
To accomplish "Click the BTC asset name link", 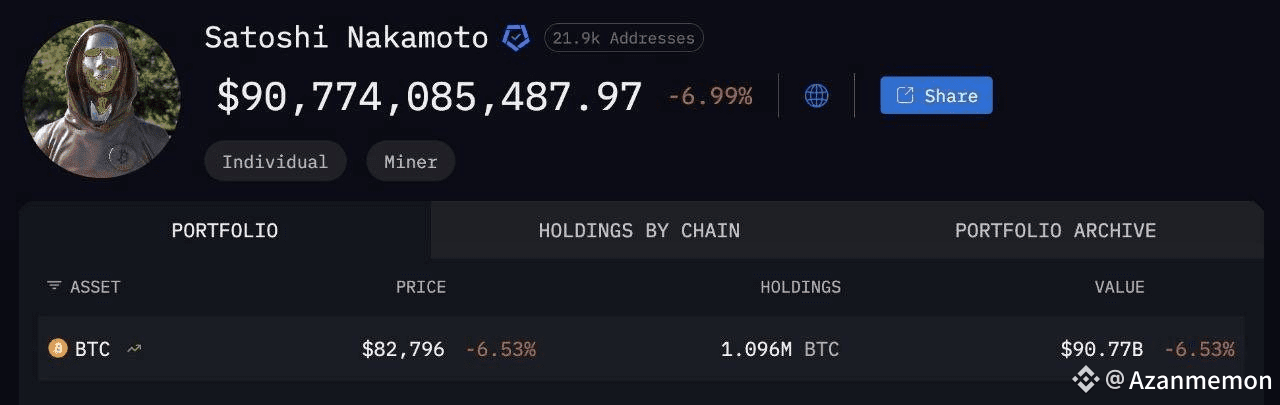I will tap(93, 349).
